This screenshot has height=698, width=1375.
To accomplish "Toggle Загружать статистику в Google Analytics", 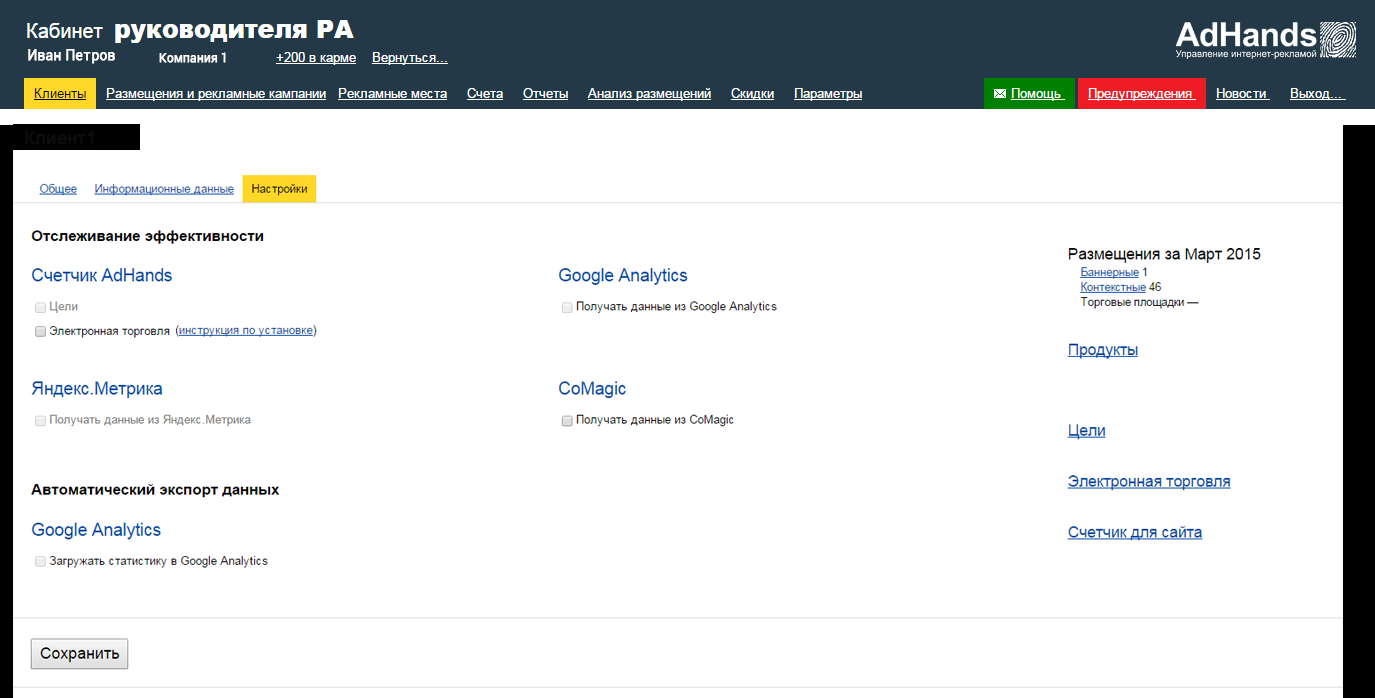I will [40, 562].
